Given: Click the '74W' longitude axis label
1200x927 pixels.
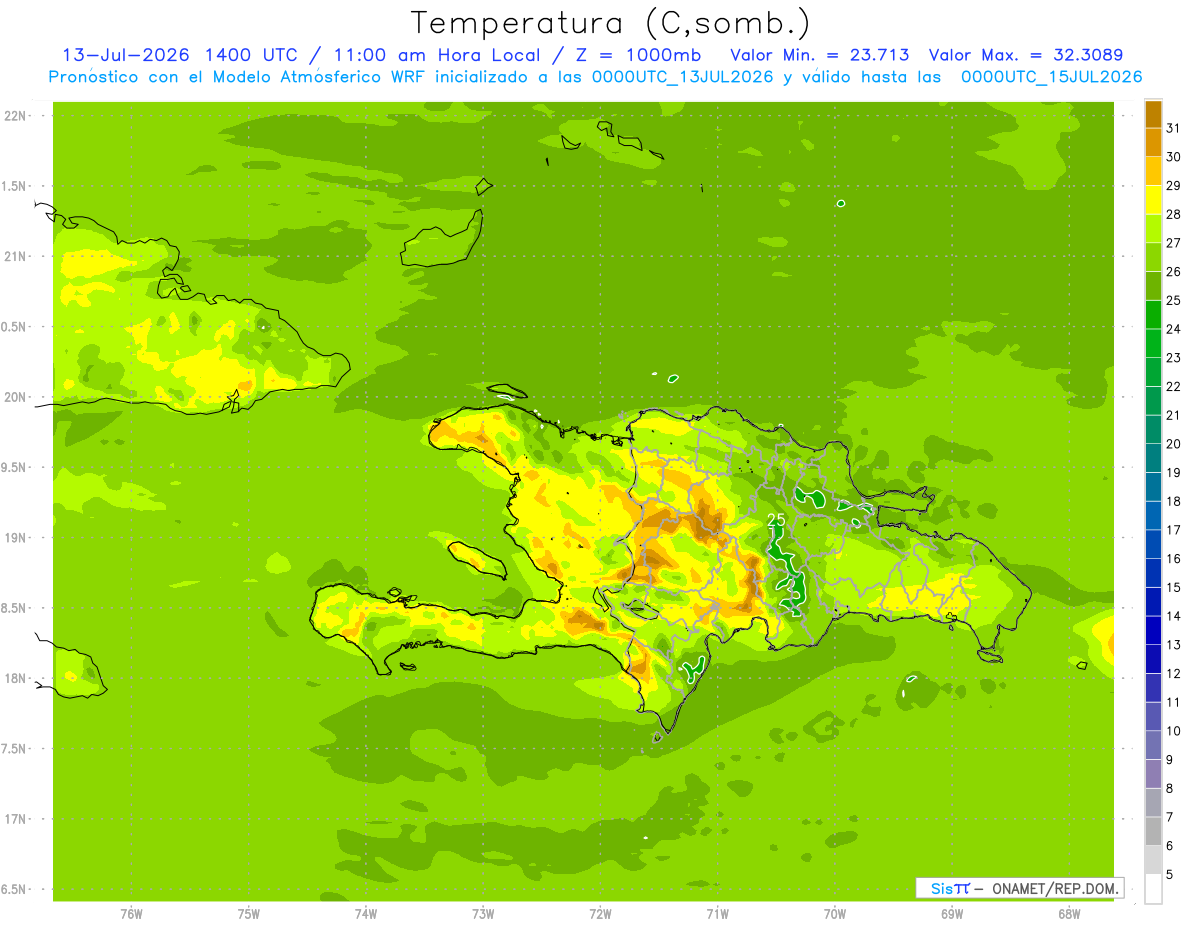Looking at the screenshot, I should pyautogui.click(x=366, y=914).
